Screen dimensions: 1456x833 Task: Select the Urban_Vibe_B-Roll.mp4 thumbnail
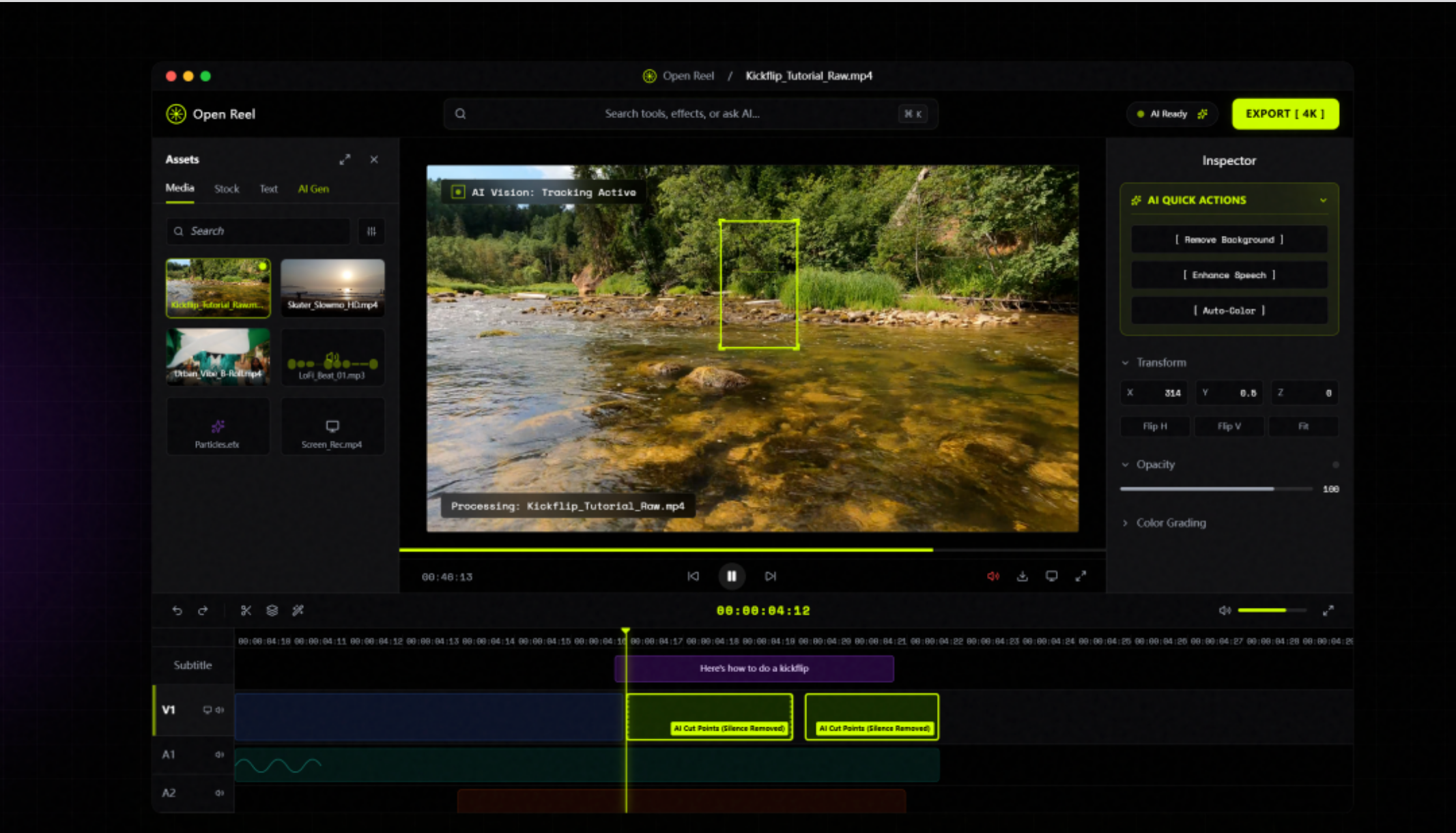(x=218, y=357)
